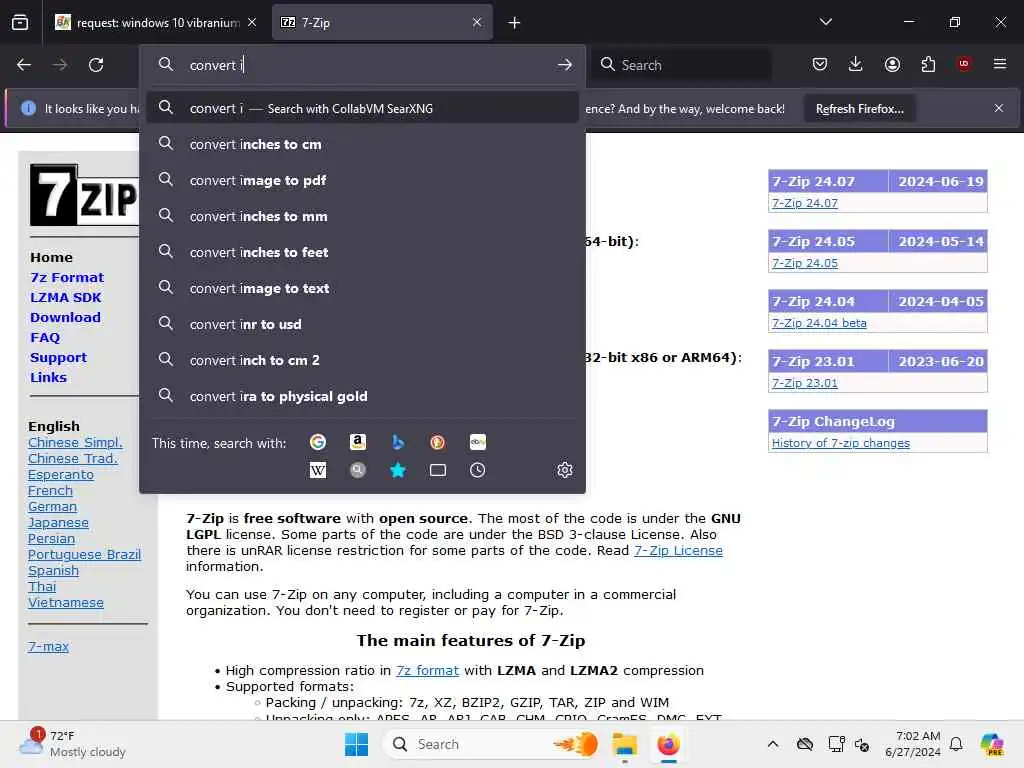Search this time with Wikipedia

pyautogui.click(x=317, y=470)
